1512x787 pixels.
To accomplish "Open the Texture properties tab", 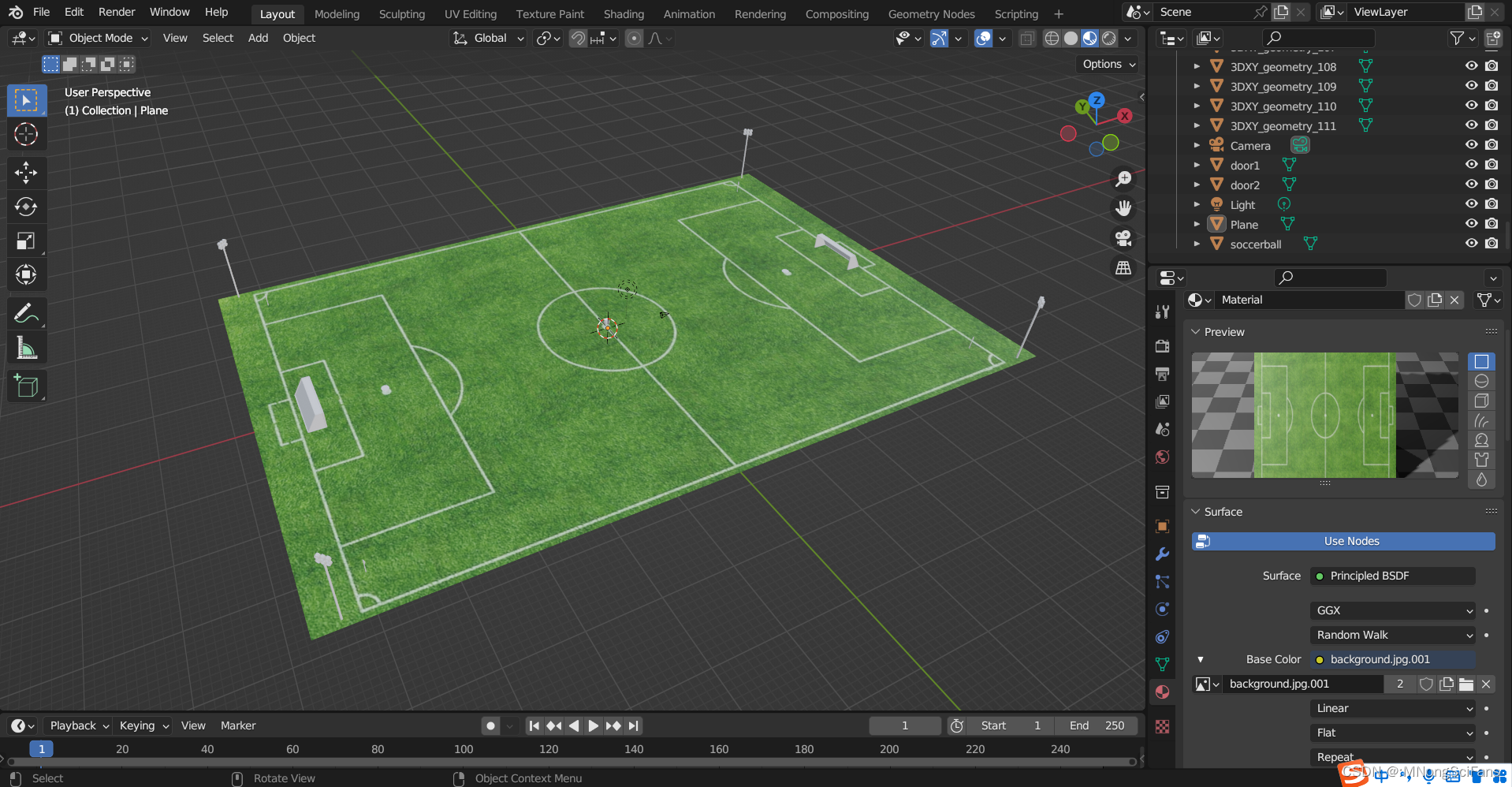I will pyautogui.click(x=1162, y=726).
